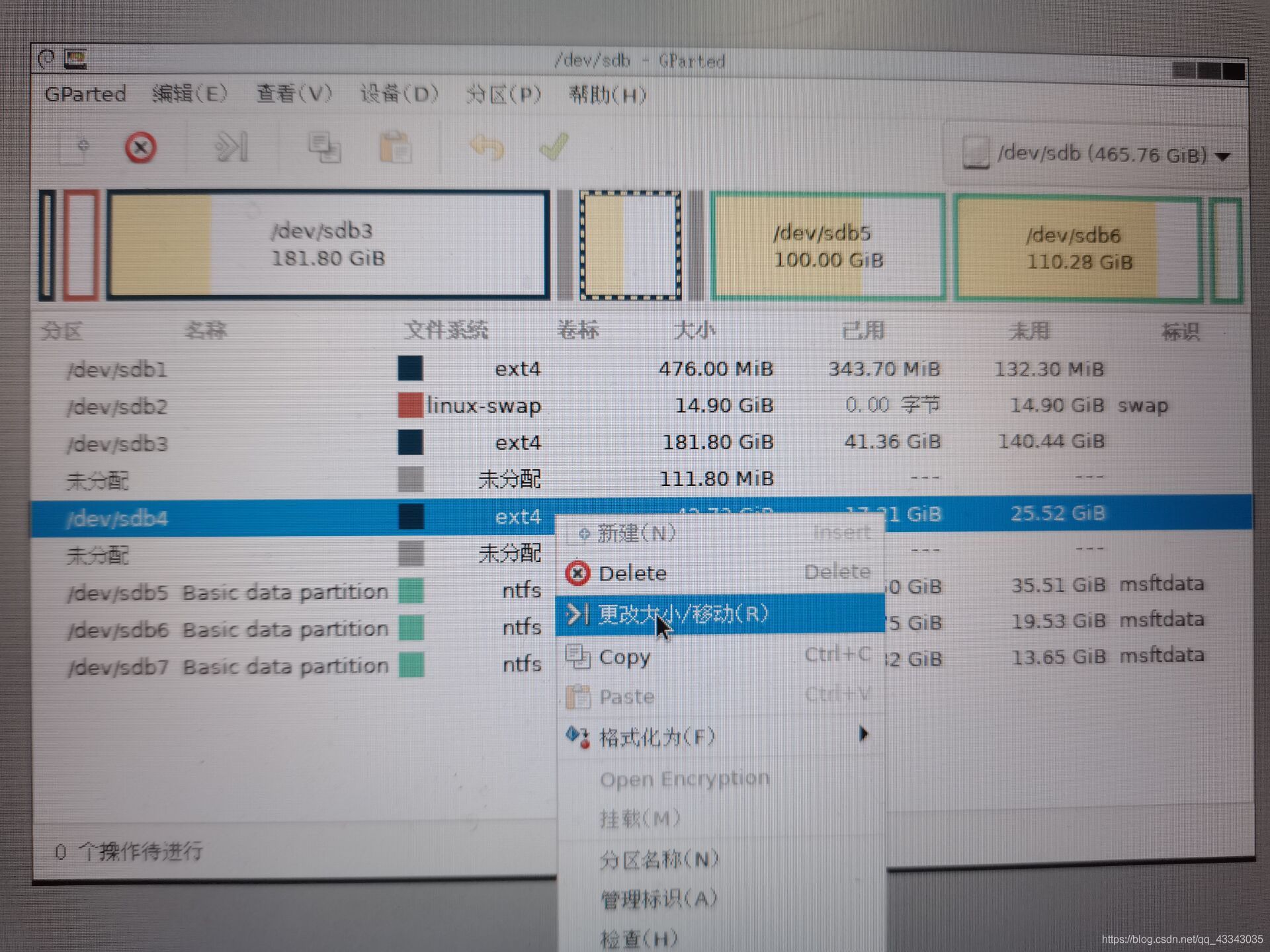Open the 查看(V) menu

tap(294, 94)
